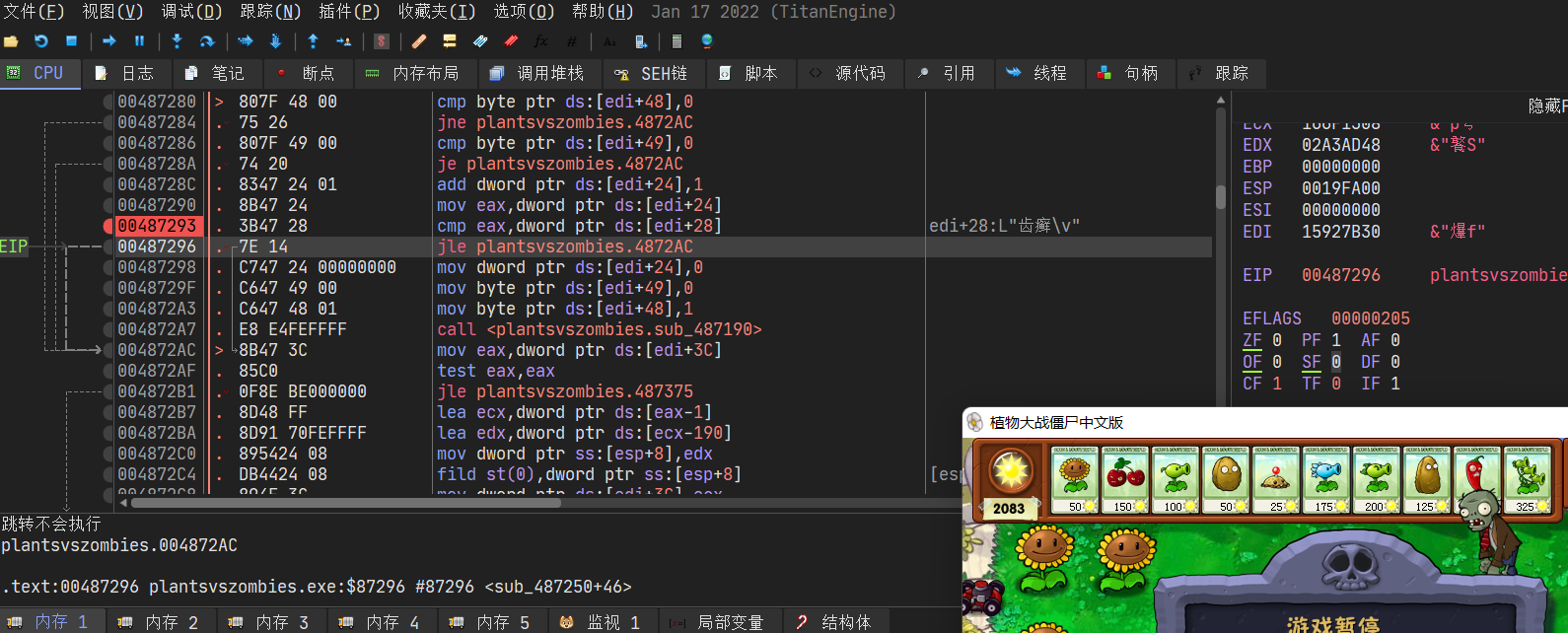The width and height of the screenshot is (1568, 633).
Task: Toggle the CF flag in registers
Action: 1252,384
